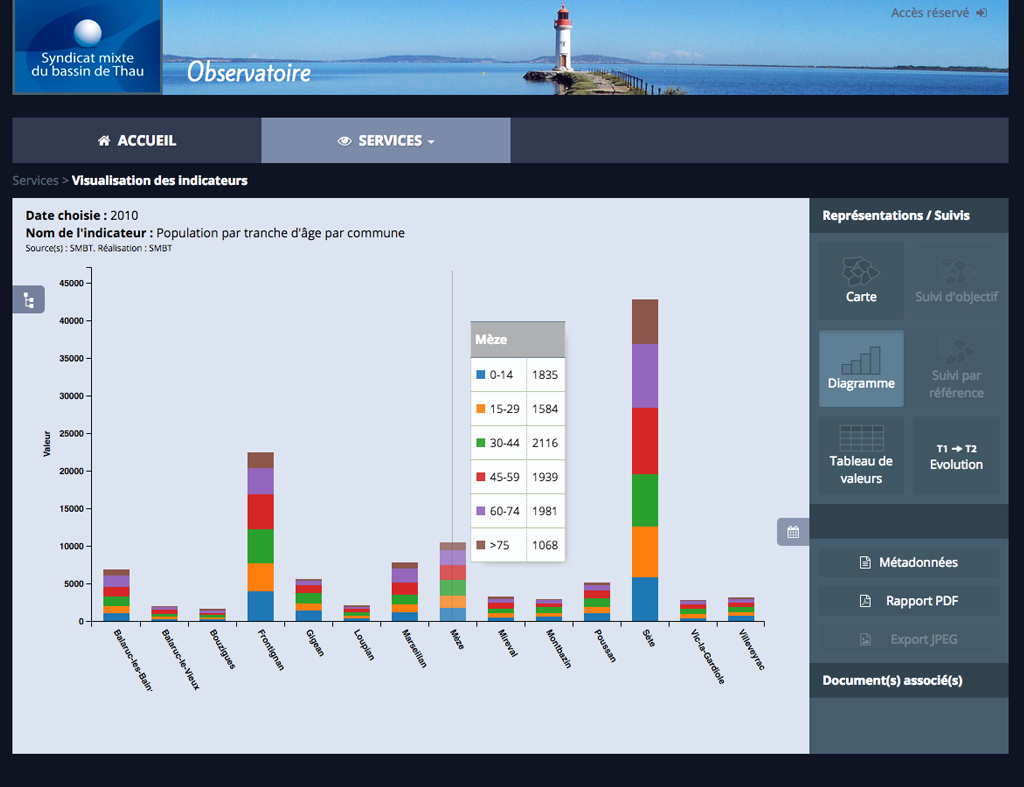Follow the Services breadcrumb link
Image resolution: width=1024 pixels, height=787 pixels.
(x=35, y=180)
